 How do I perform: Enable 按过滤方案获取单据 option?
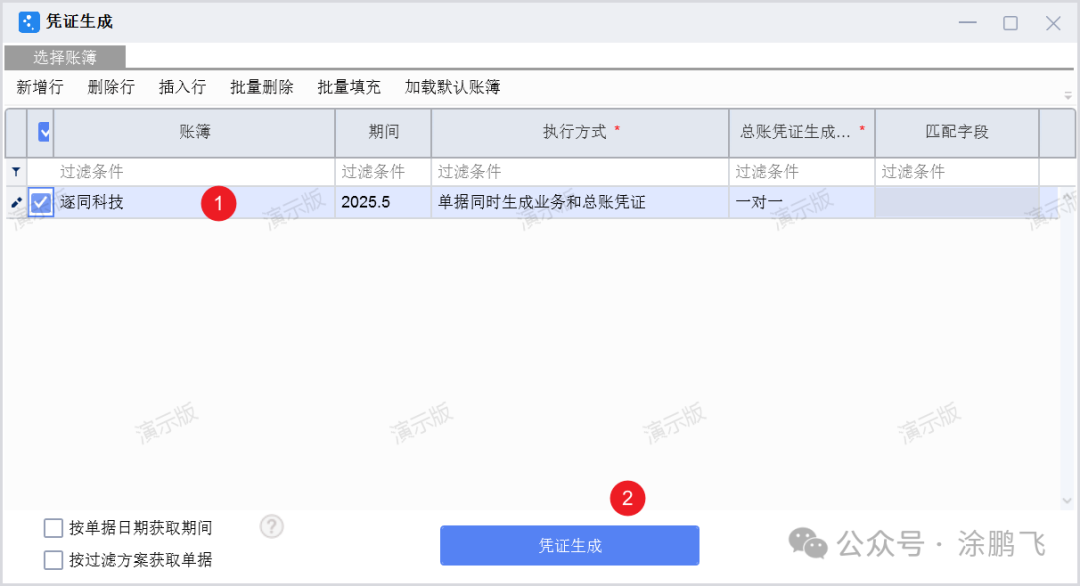pyautogui.click(x=54, y=560)
